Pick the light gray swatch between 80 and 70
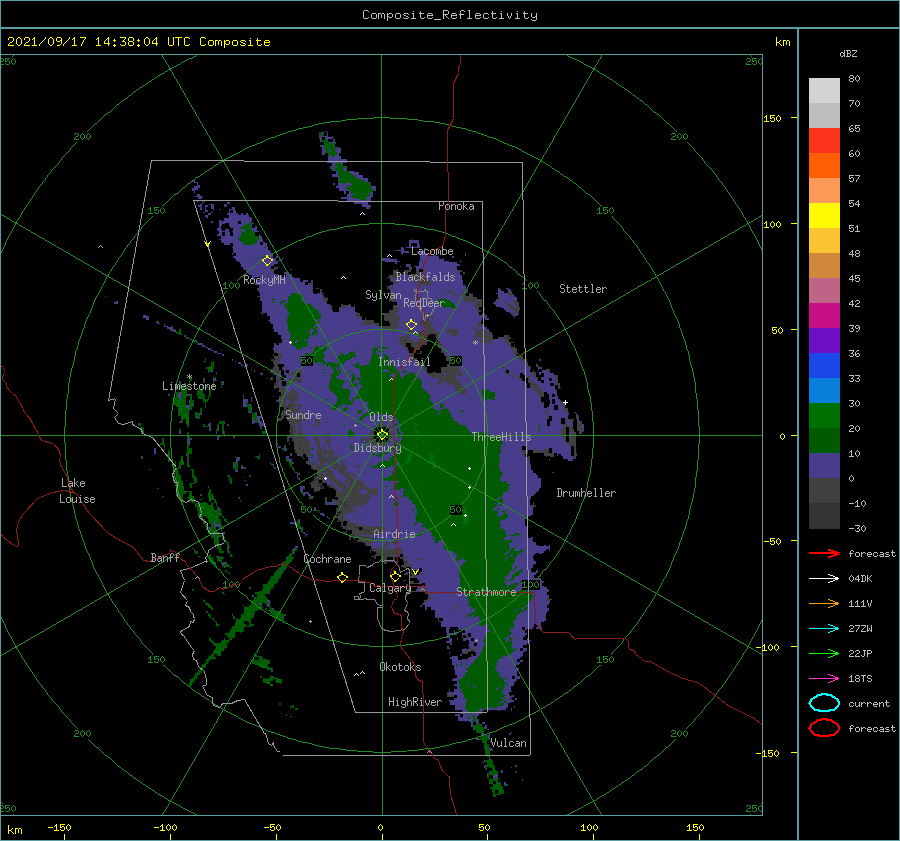The height and width of the screenshot is (841, 900). (x=824, y=91)
